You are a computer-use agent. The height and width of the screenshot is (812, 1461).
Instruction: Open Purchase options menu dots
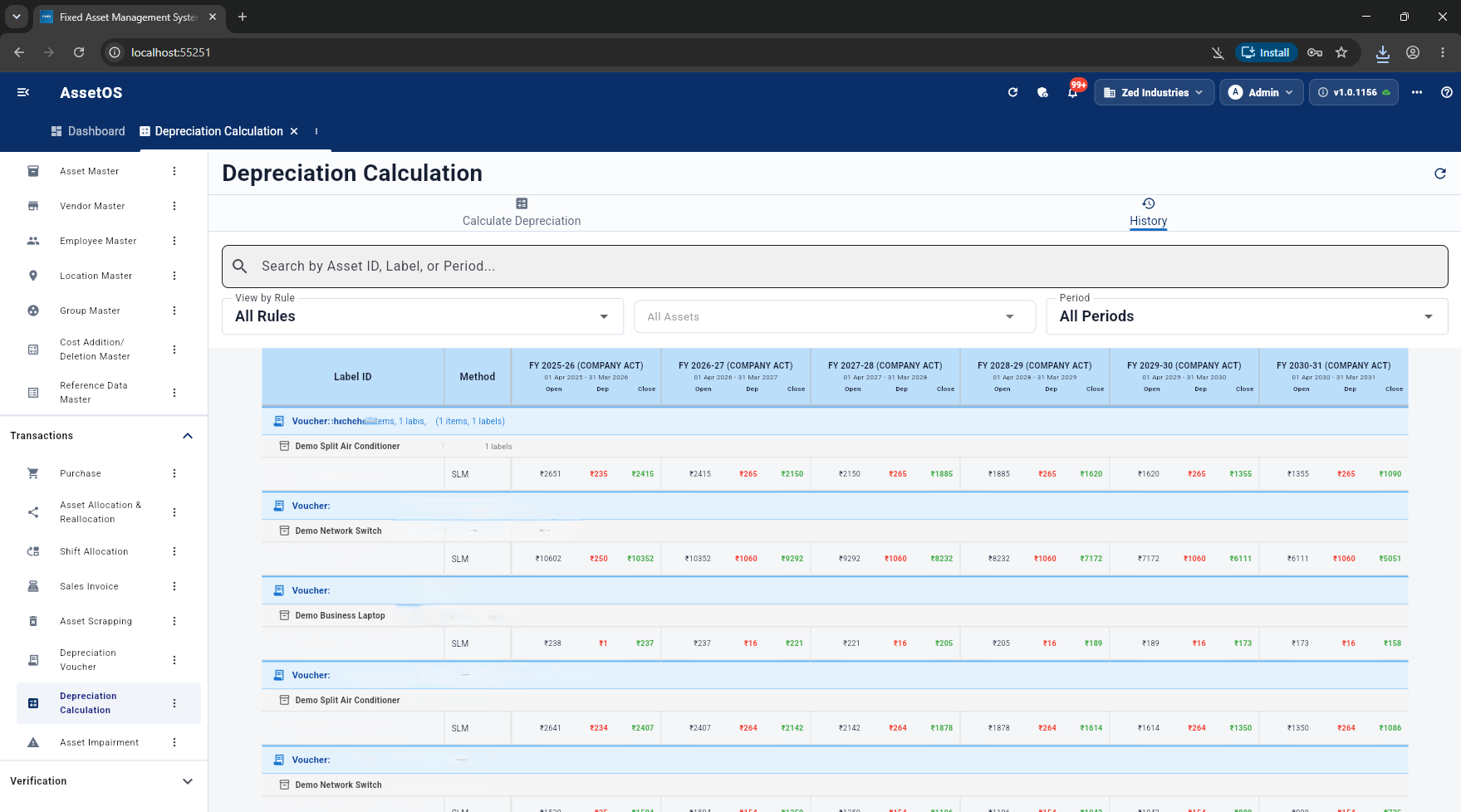click(174, 473)
